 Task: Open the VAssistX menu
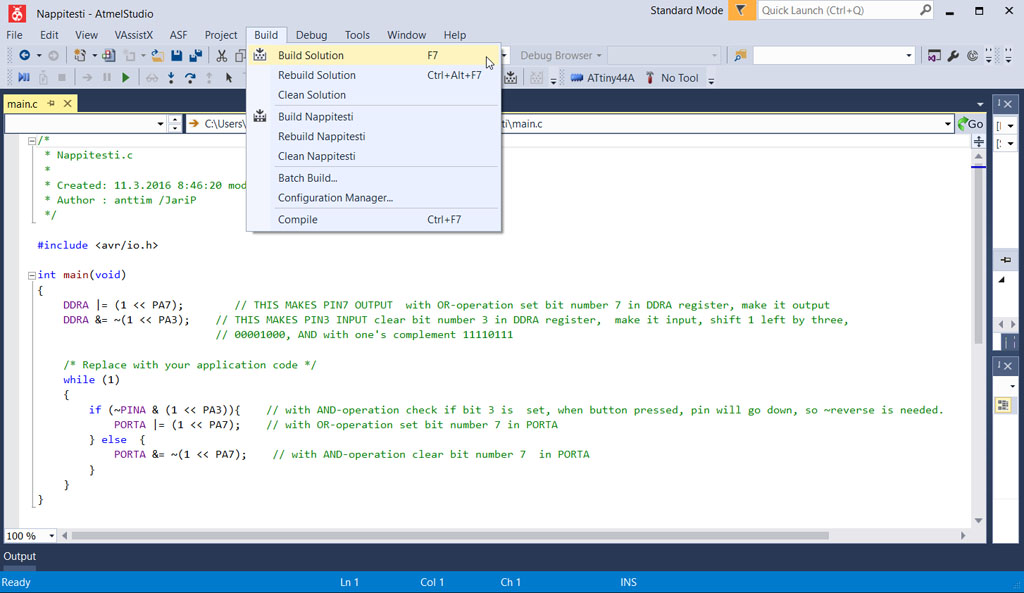click(x=133, y=35)
